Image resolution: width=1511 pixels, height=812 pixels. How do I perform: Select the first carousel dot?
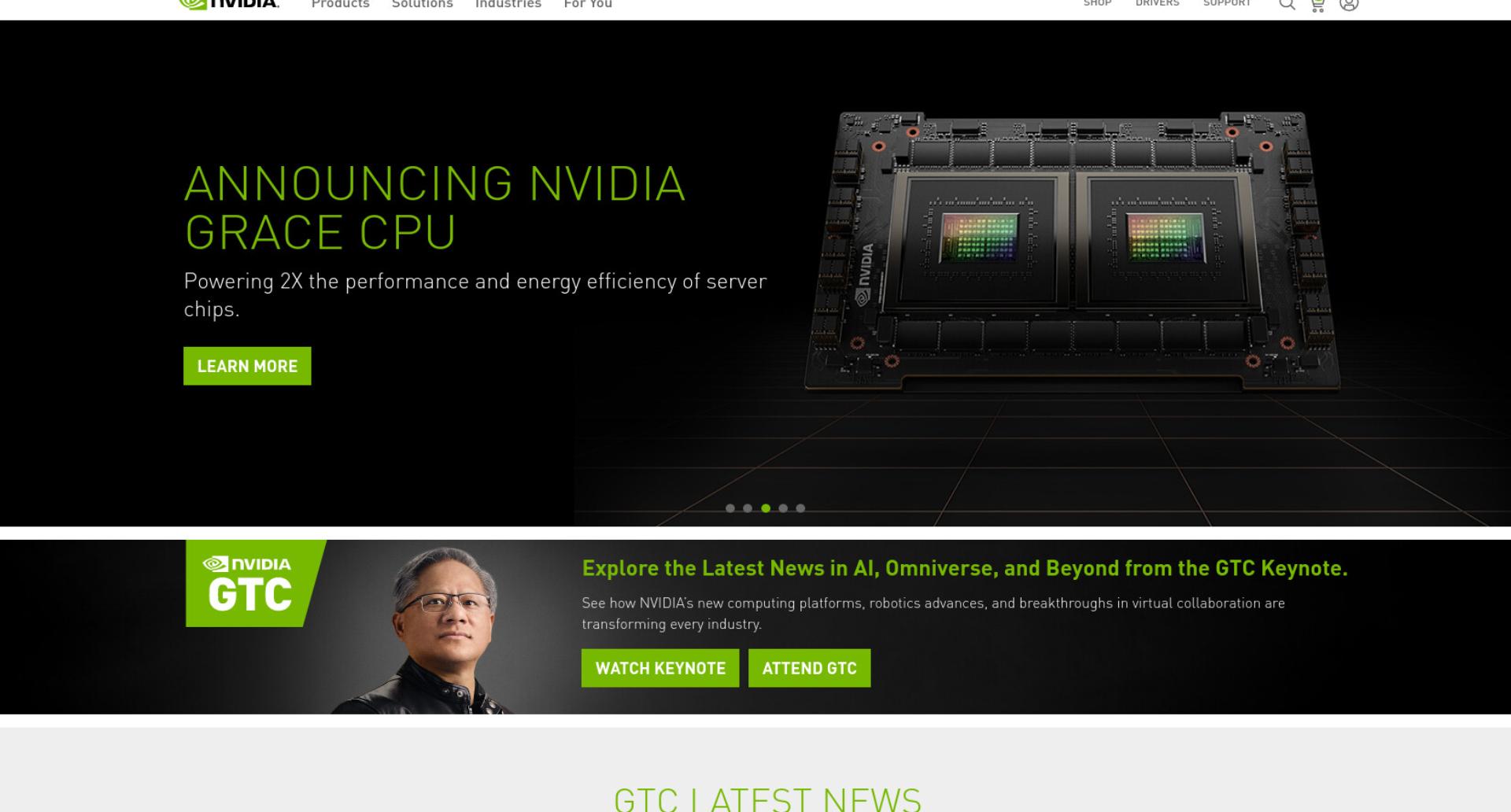point(730,508)
